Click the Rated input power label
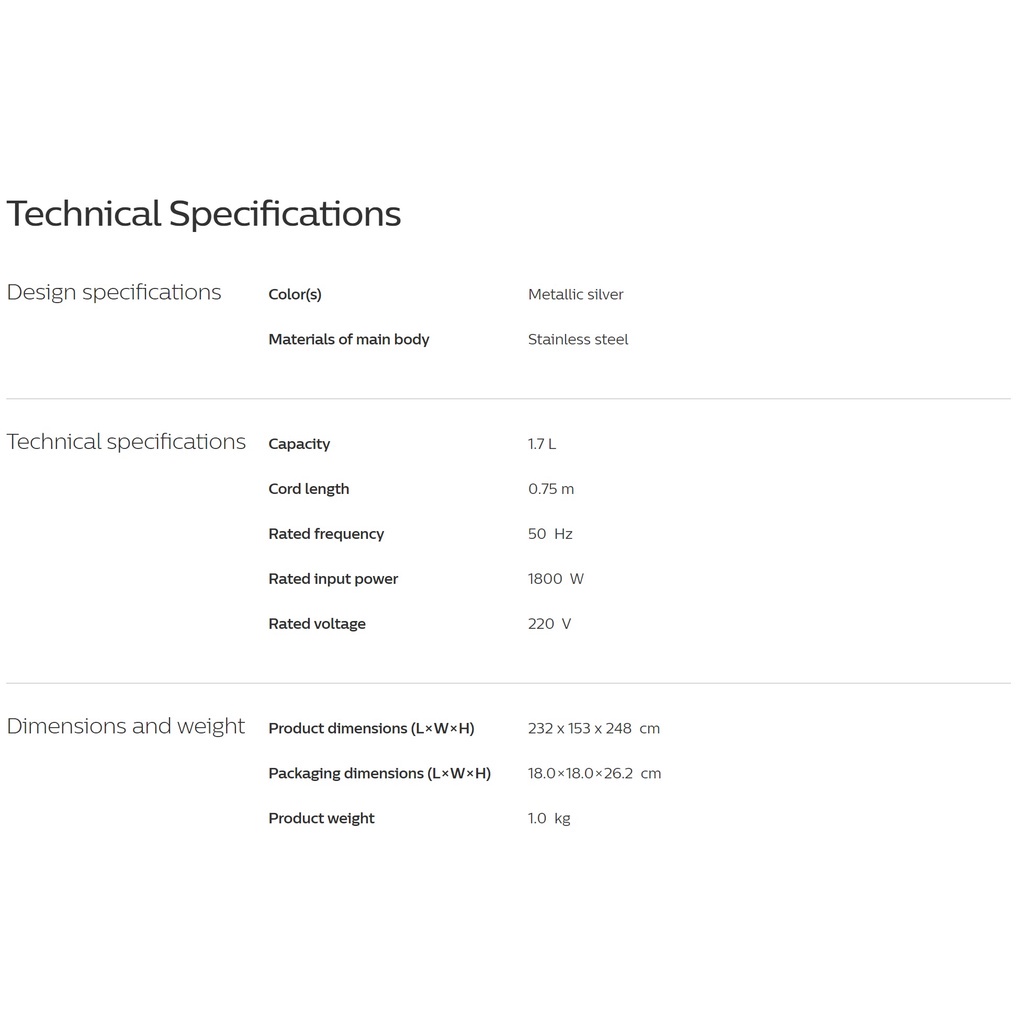This screenshot has width=1024, height=1024. coord(333,579)
